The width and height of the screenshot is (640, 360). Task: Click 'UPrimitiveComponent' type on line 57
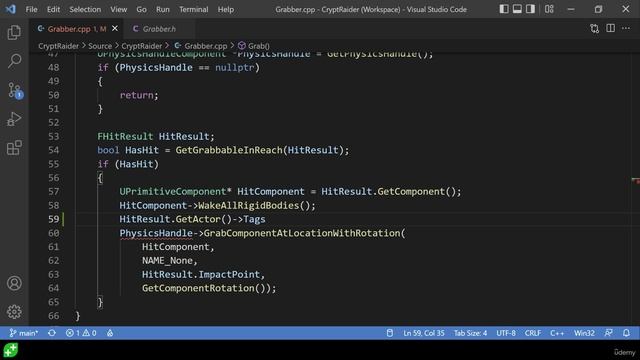click(x=173, y=191)
